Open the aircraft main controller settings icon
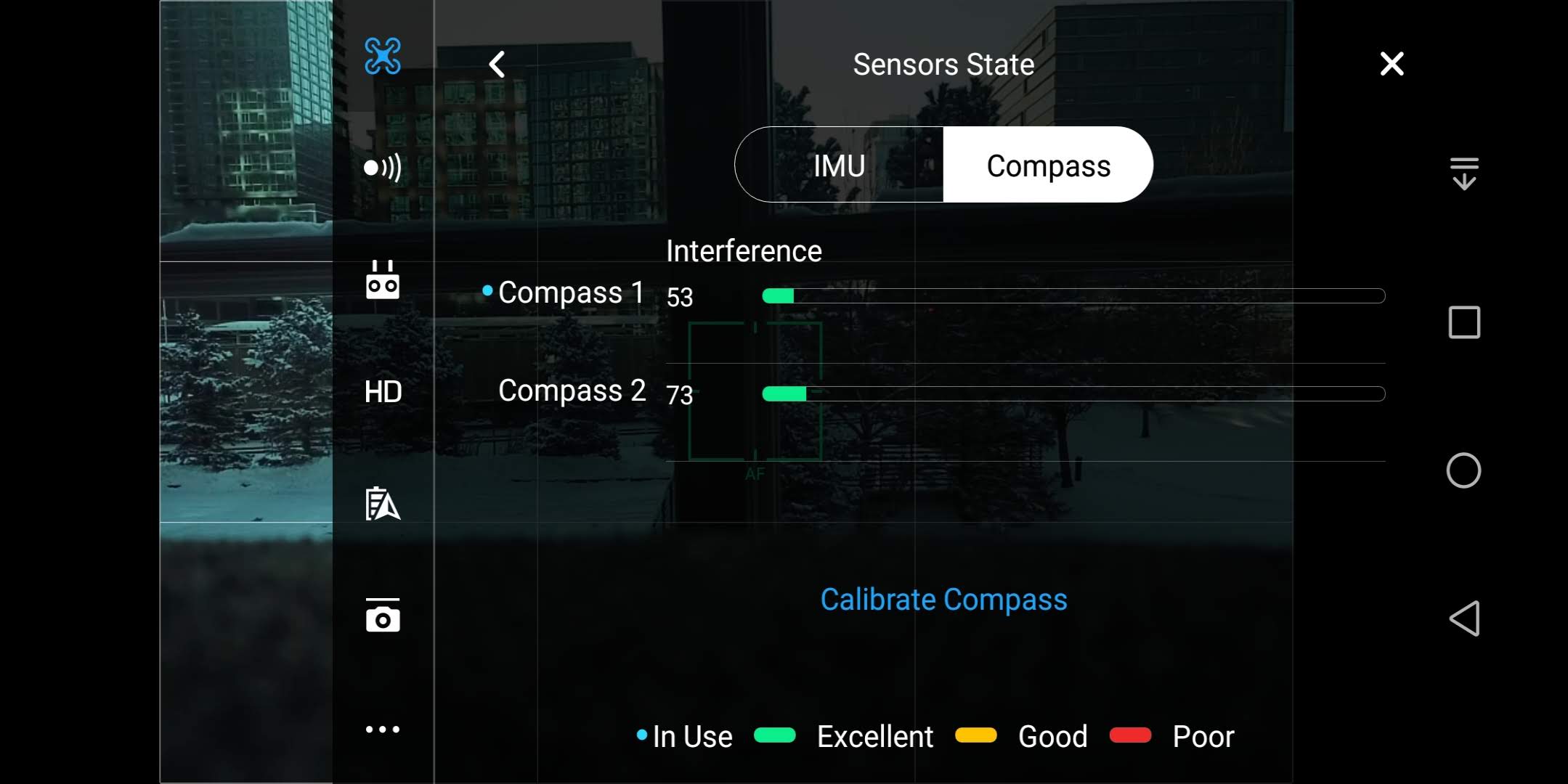 click(x=383, y=56)
